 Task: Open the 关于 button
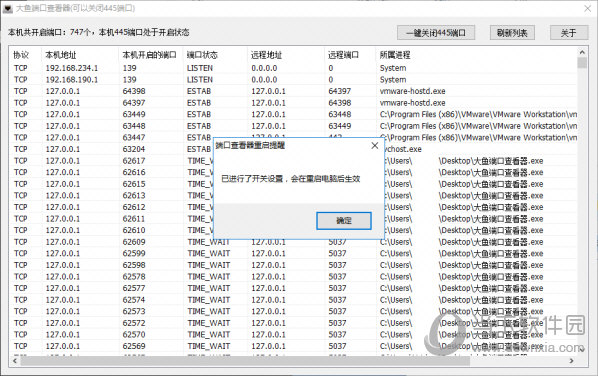click(x=568, y=33)
